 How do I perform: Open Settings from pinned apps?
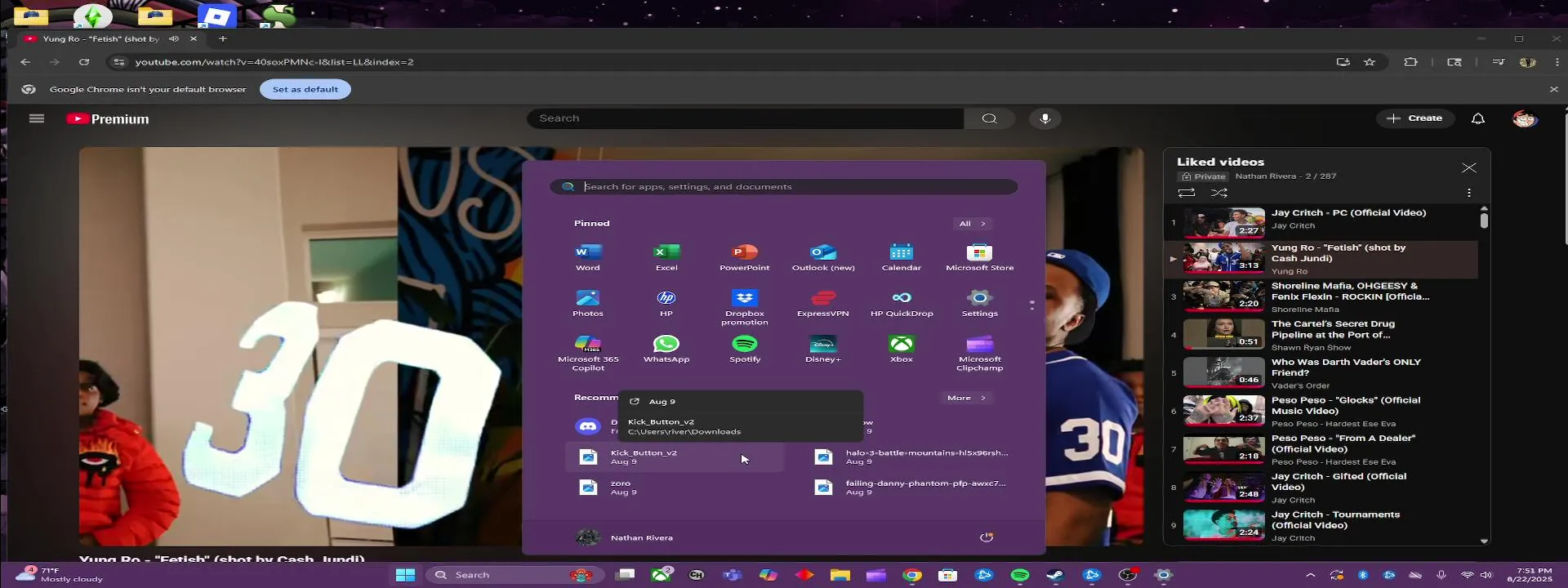pyautogui.click(x=980, y=303)
